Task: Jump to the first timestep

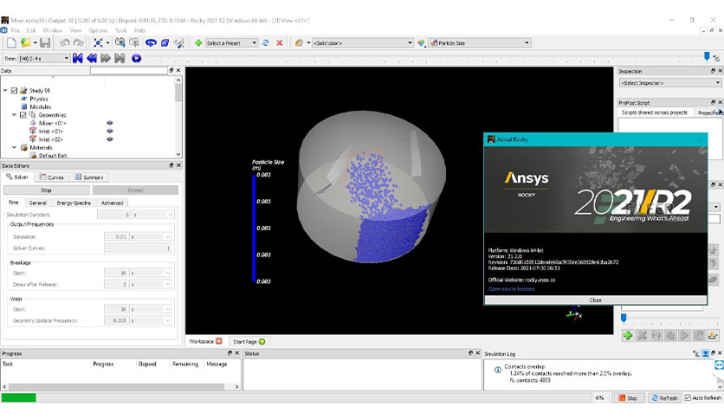Action: click(78, 58)
